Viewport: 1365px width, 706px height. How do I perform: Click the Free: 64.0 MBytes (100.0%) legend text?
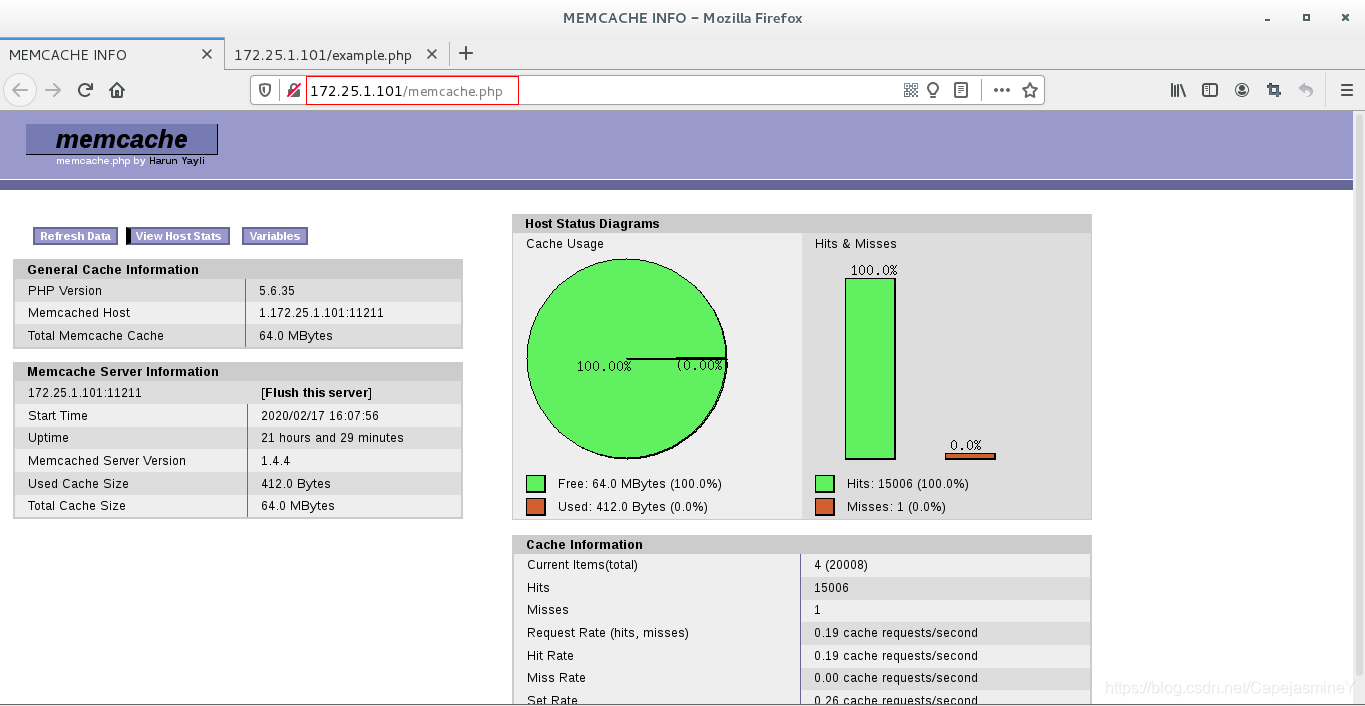(x=640, y=484)
